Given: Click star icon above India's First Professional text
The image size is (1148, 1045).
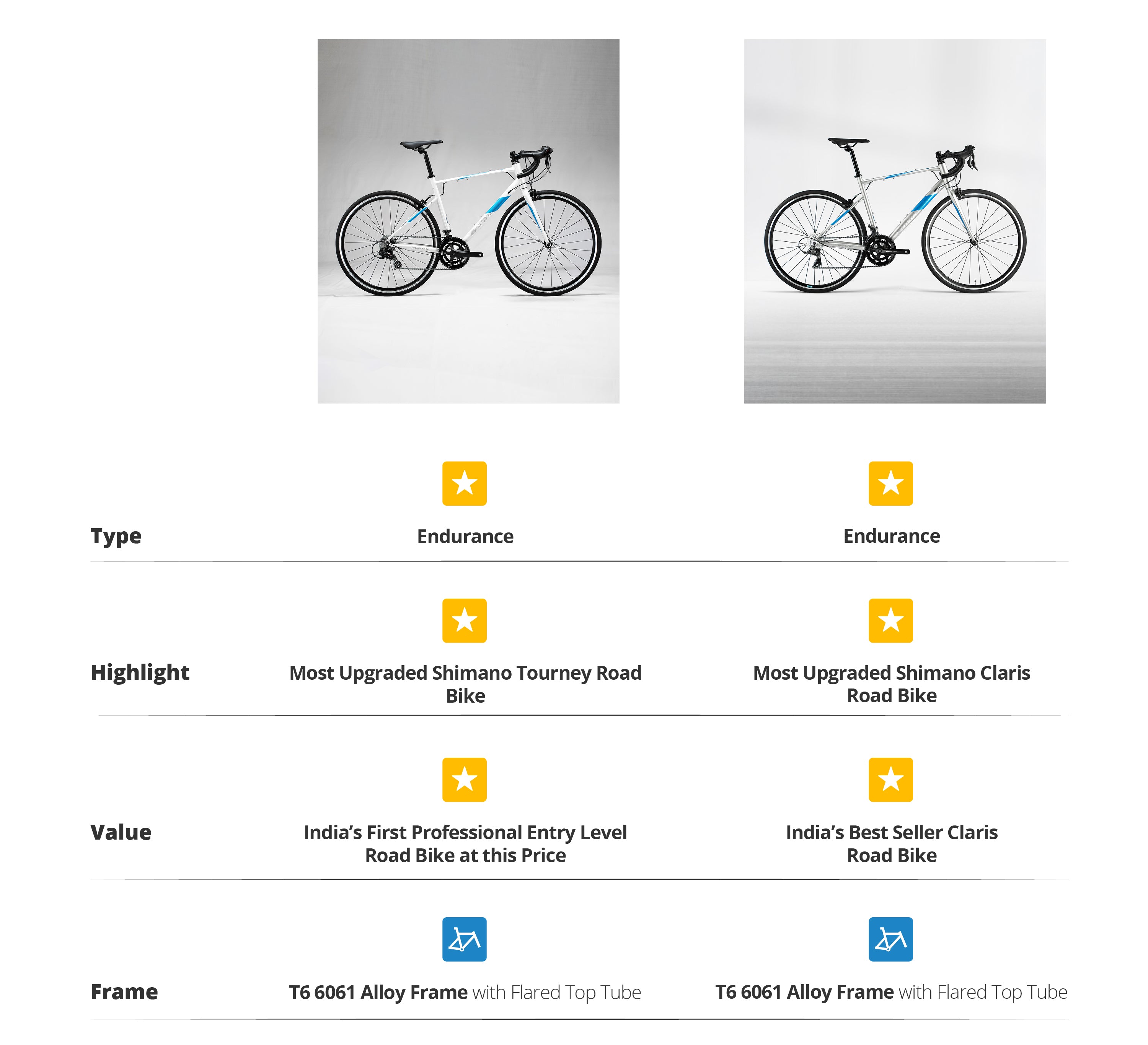Looking at the screenshot, I should [x=464, y=779].
